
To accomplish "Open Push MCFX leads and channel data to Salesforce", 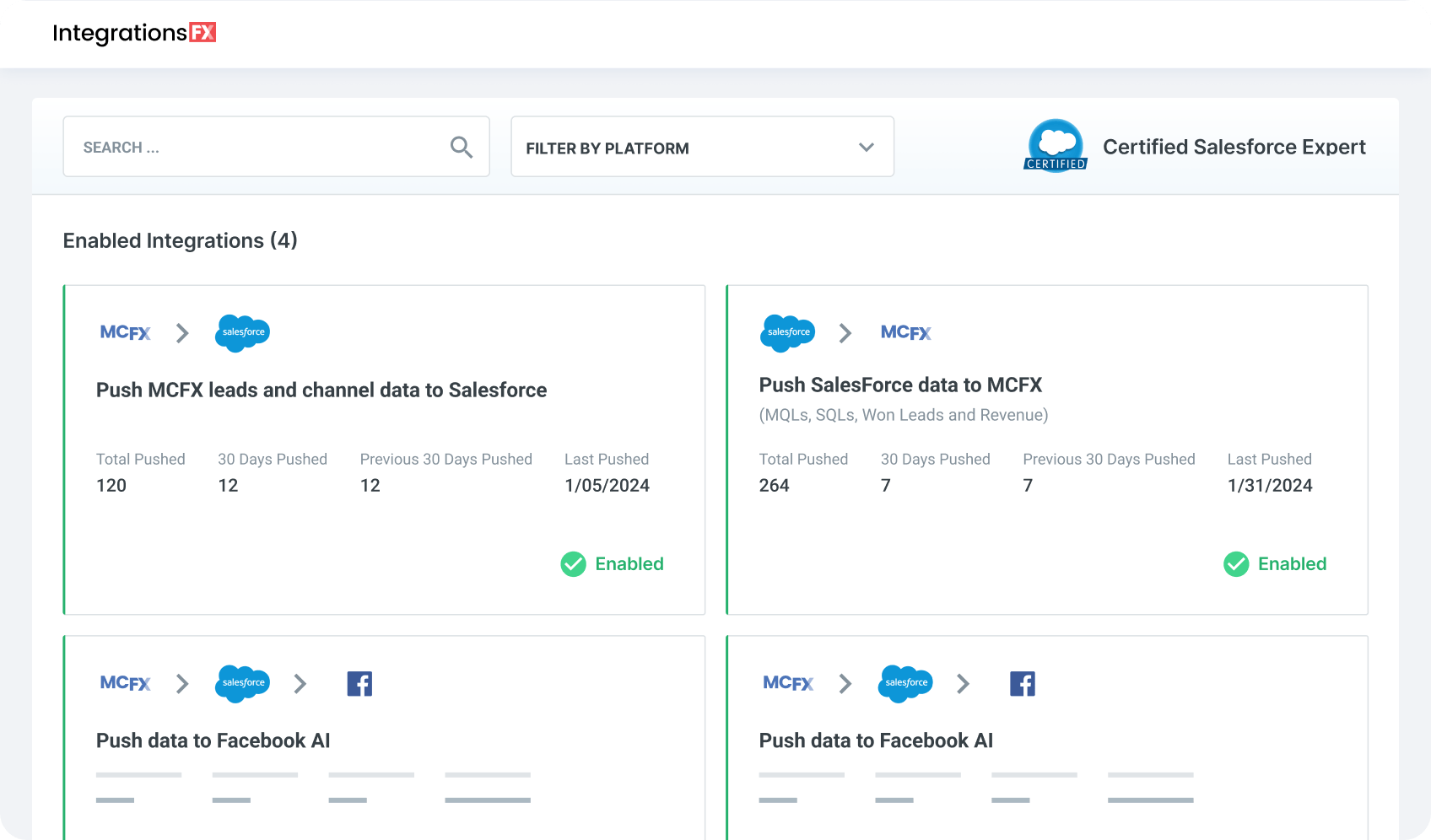I will pos(321,390).
